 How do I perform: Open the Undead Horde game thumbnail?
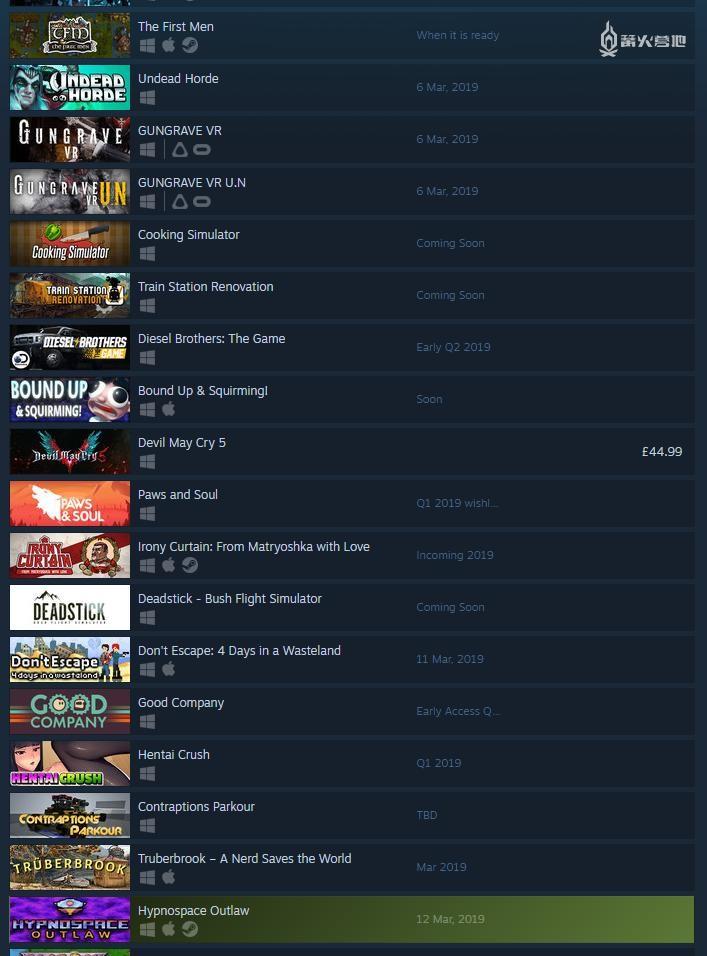point(70,87)
